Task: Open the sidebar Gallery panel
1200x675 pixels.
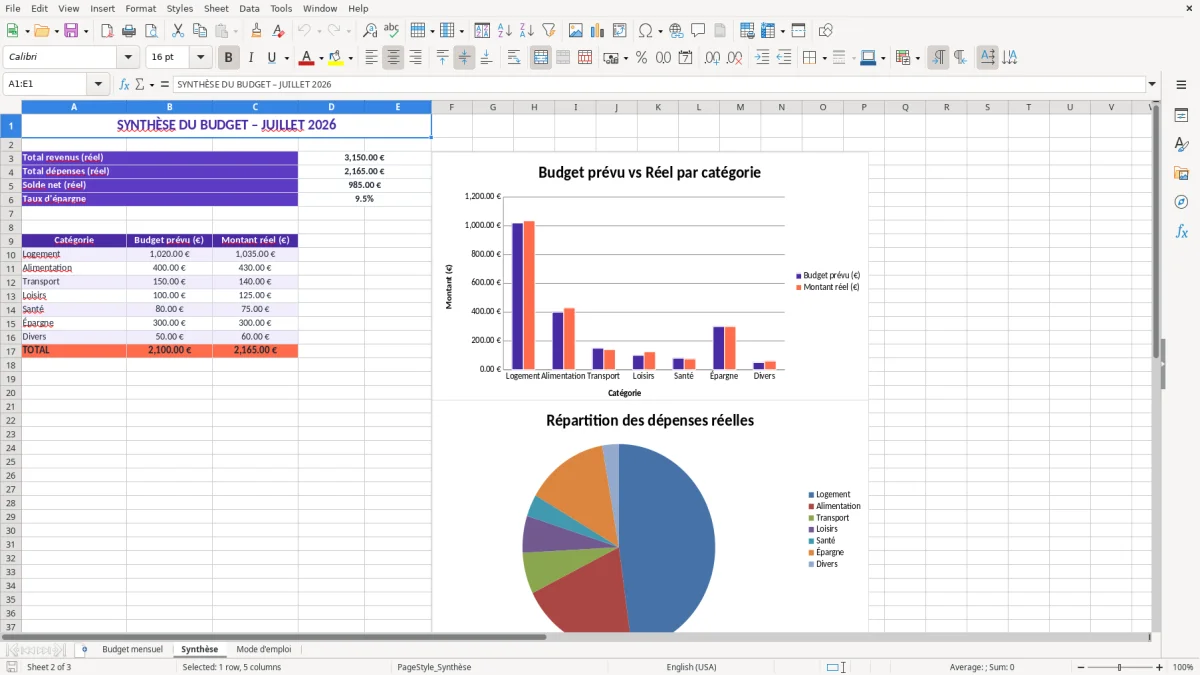Action: 1181,174
